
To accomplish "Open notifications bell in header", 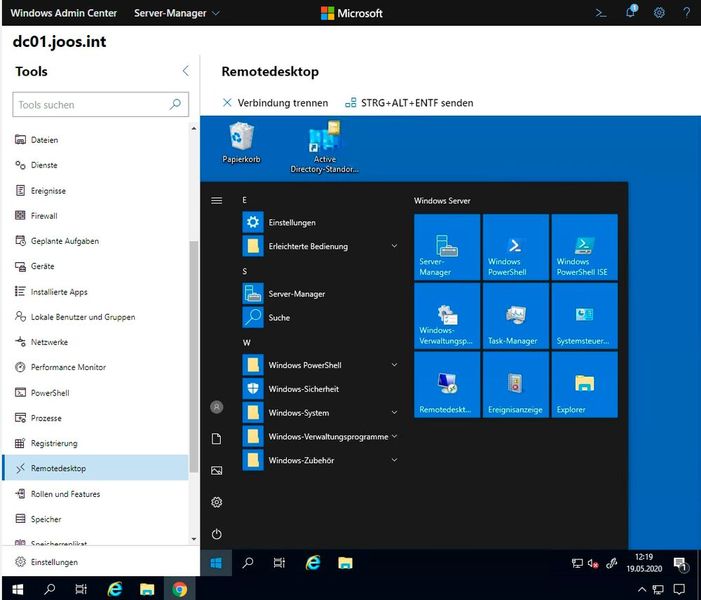I will click(631, 12).
